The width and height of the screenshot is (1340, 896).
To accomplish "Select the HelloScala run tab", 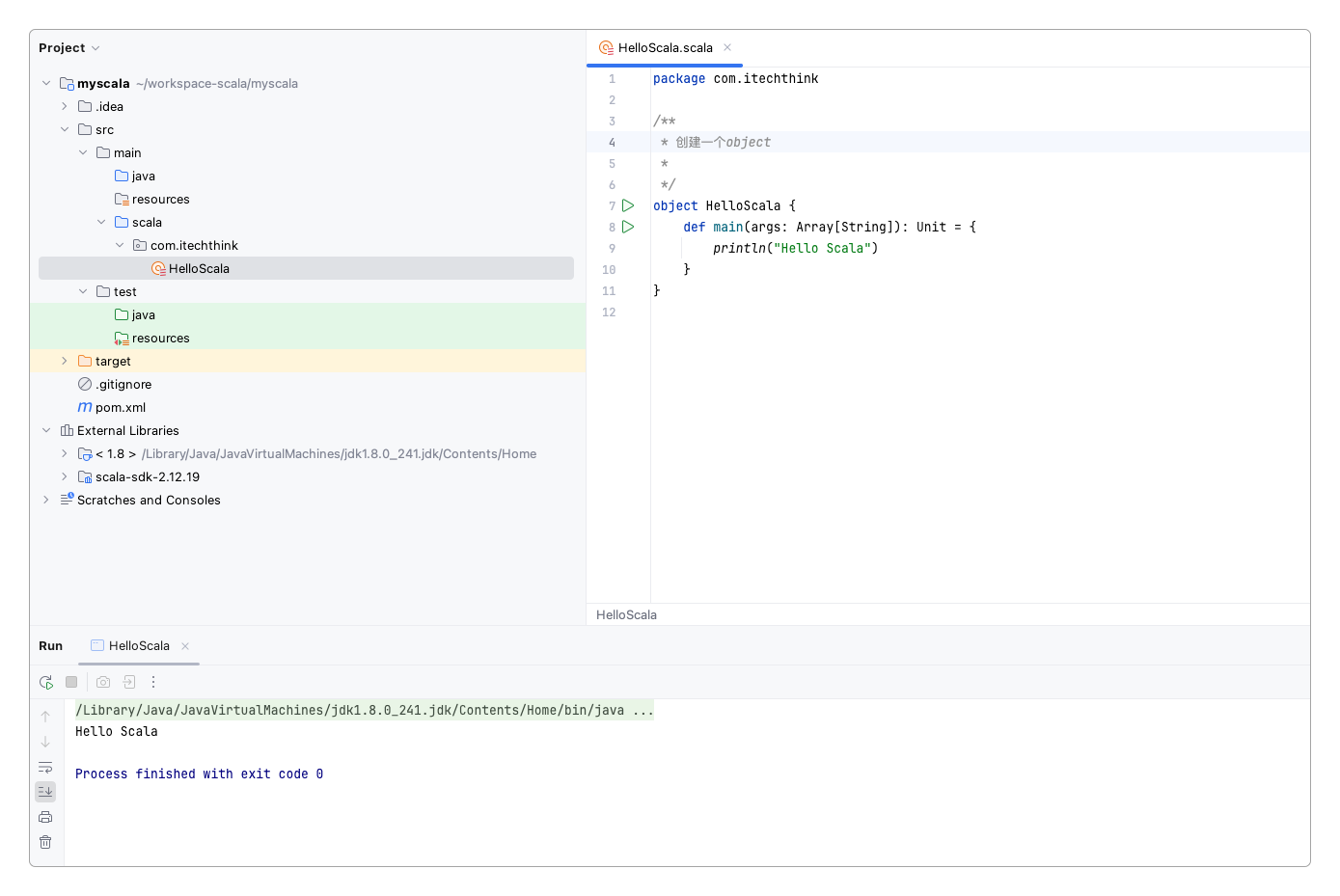I will click(139, 645).
